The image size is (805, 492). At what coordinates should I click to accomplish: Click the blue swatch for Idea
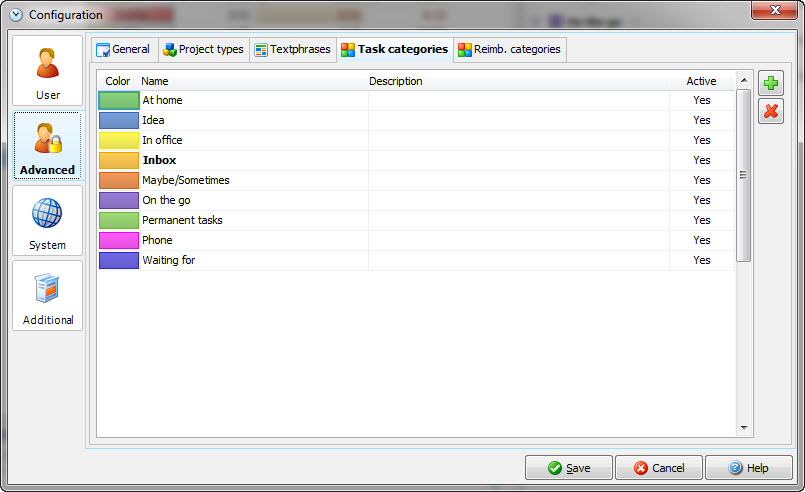click(x=119, y=120)
